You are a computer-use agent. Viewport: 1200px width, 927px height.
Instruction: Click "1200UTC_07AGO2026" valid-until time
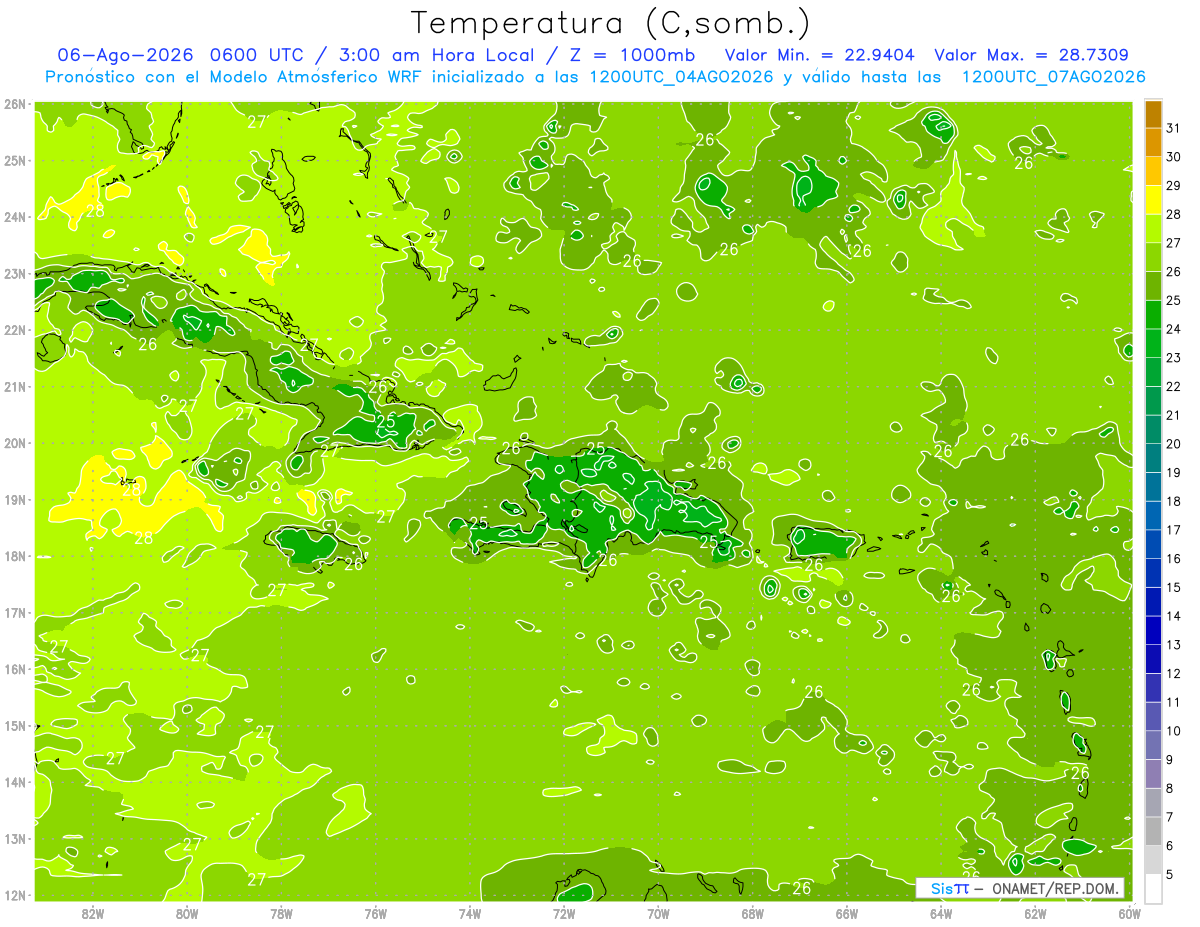click(x=1053, y=77)
